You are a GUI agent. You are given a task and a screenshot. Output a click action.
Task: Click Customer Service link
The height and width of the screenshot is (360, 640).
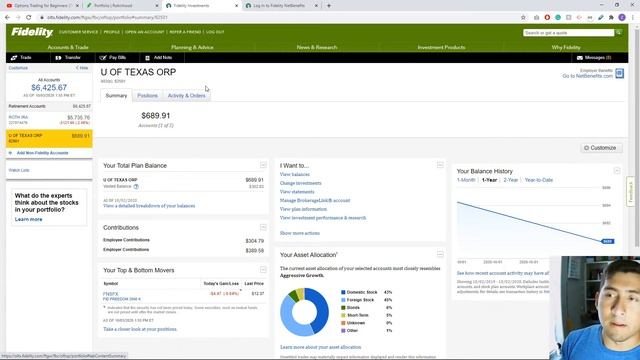point(78,32)
